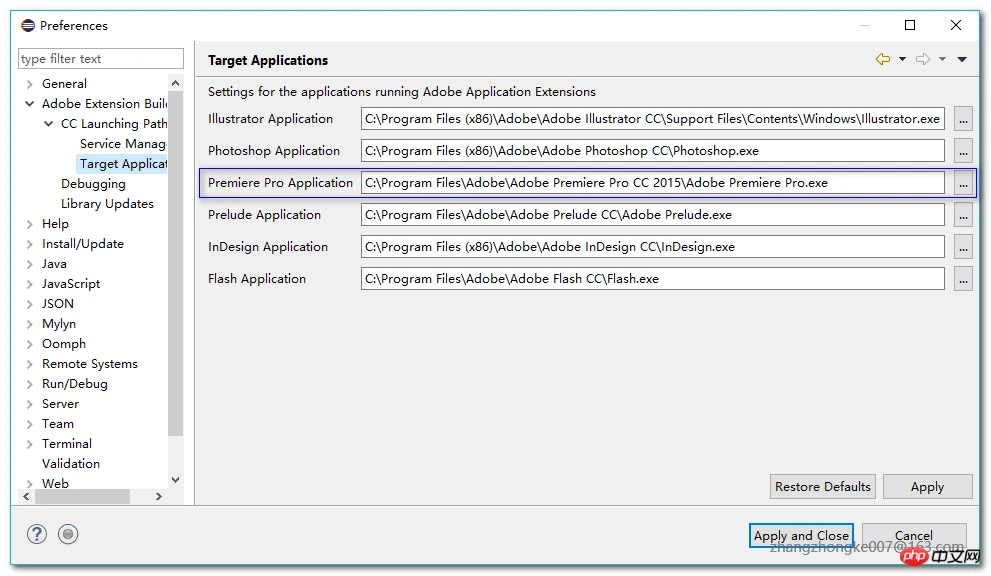Click the Restore Defaults button
This screenshot has width=991, height=576.
823,487
